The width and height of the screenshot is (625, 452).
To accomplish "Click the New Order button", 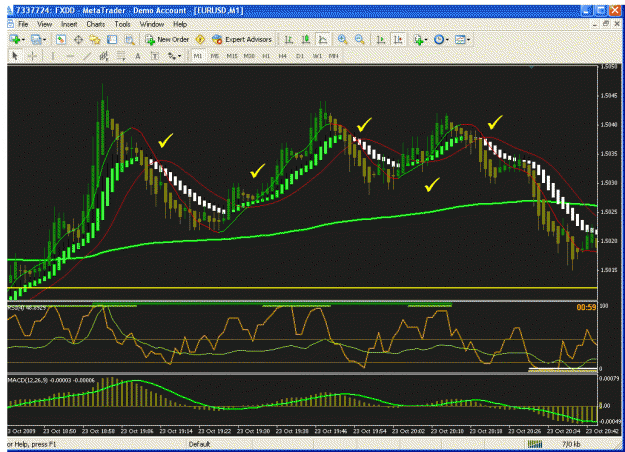I will click(x=167, y=39).
